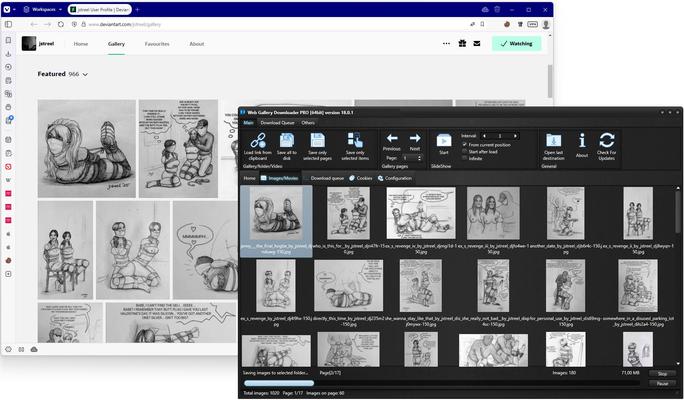Open bookmarks panel in browser sidebar

tap(8, 40)
